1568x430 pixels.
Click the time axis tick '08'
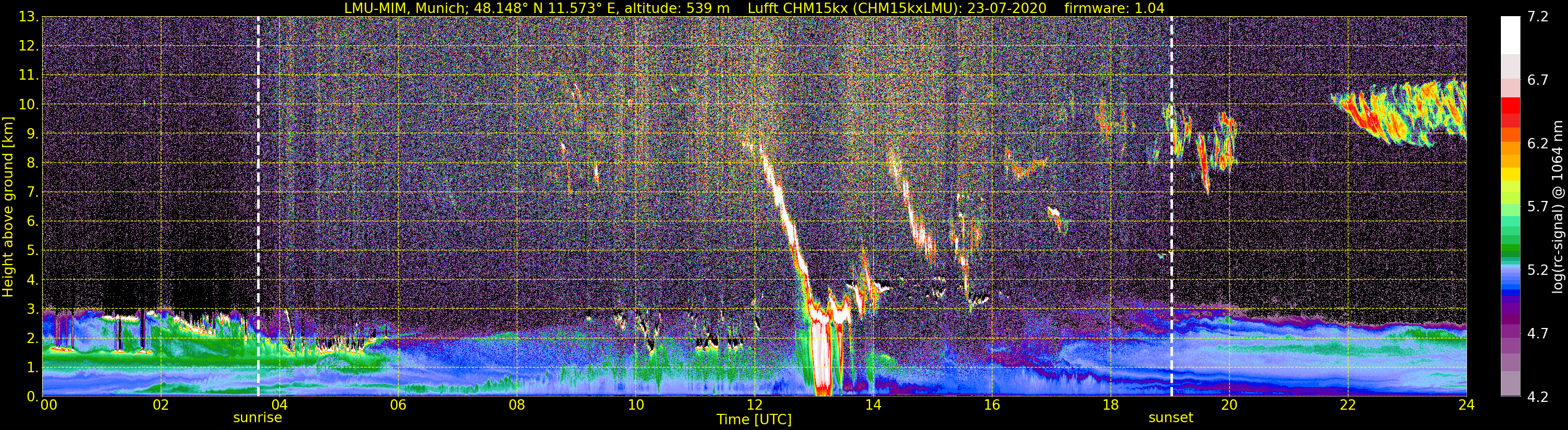[x=517, y=405]
